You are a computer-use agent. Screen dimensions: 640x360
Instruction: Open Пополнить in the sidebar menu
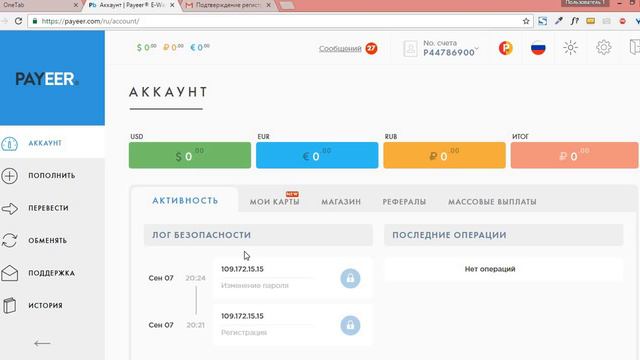pyautogui.click(x=51, y=176)
